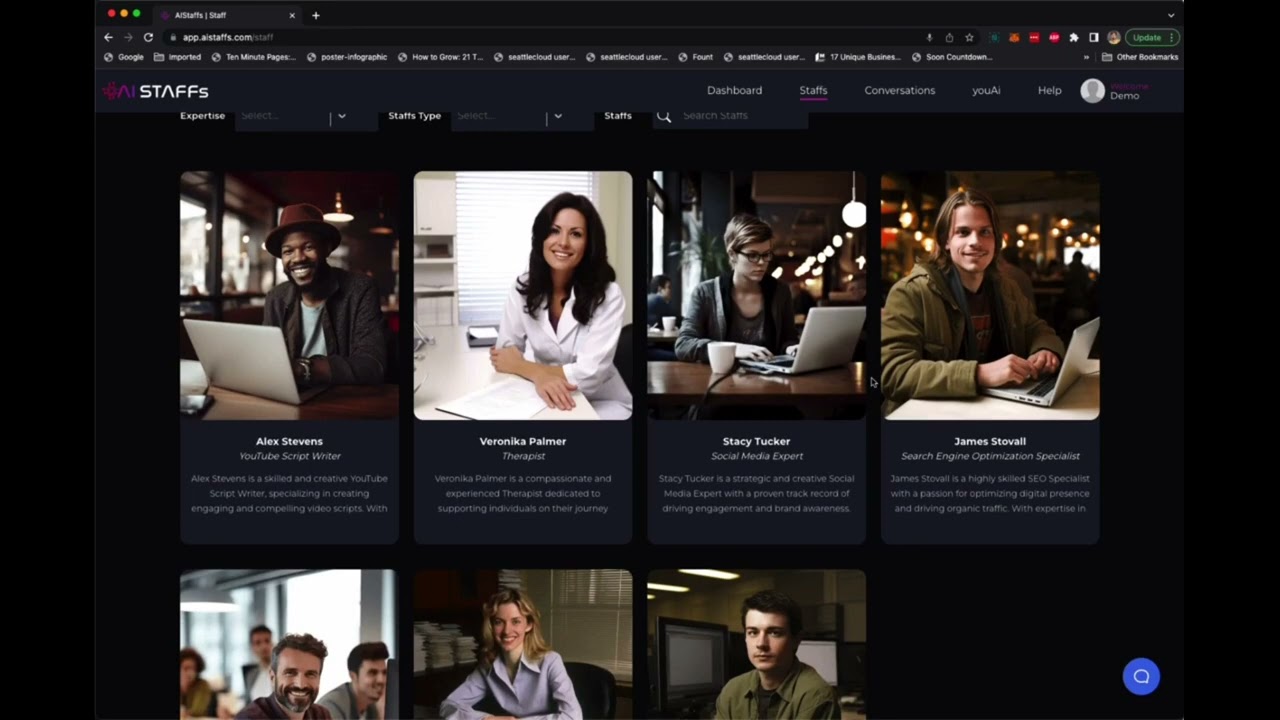Open Alex Stevens' photo thumbnail
The width and height of the screenshot is (1280, 720).
coord(289,295)
